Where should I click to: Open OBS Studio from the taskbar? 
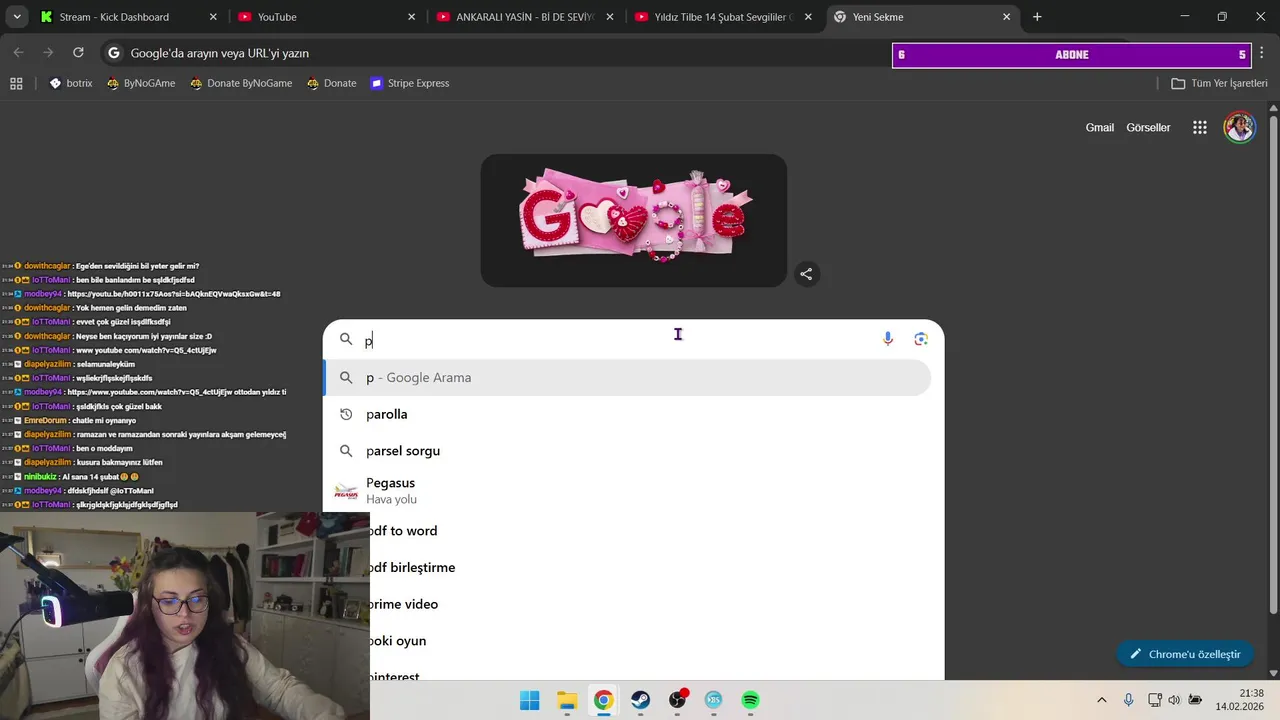pyautogui.click(x=678, y=700)
